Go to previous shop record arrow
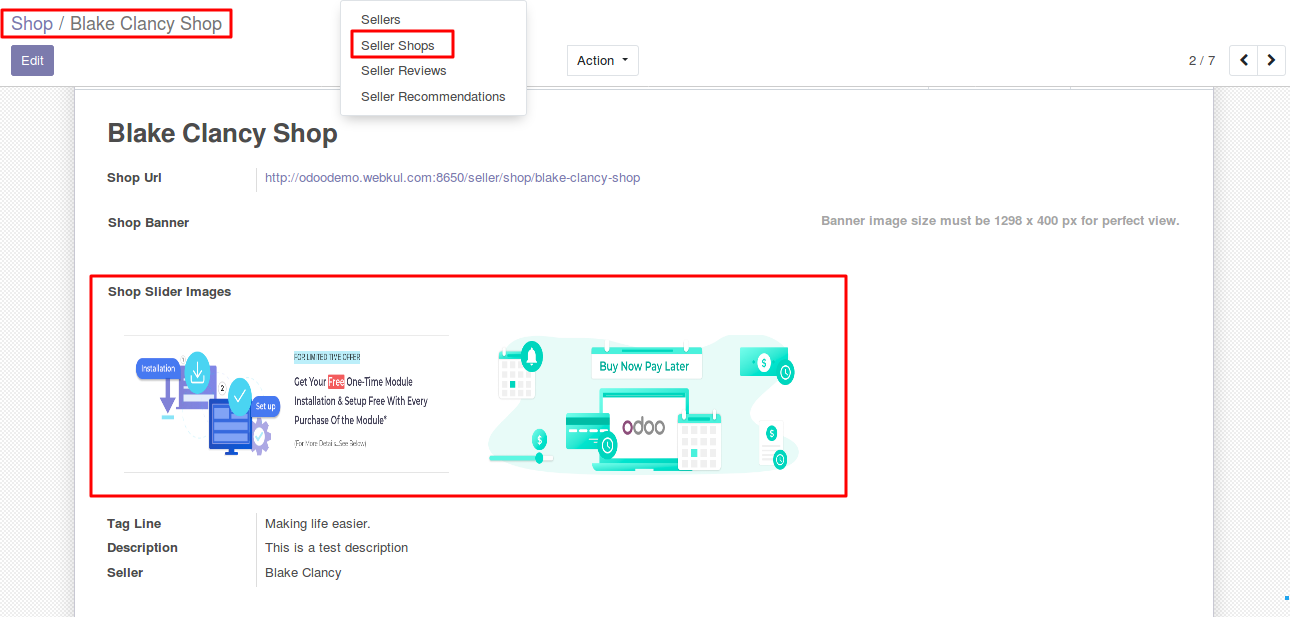The width and height of the screenshot is (1290, 617). 1243,60
